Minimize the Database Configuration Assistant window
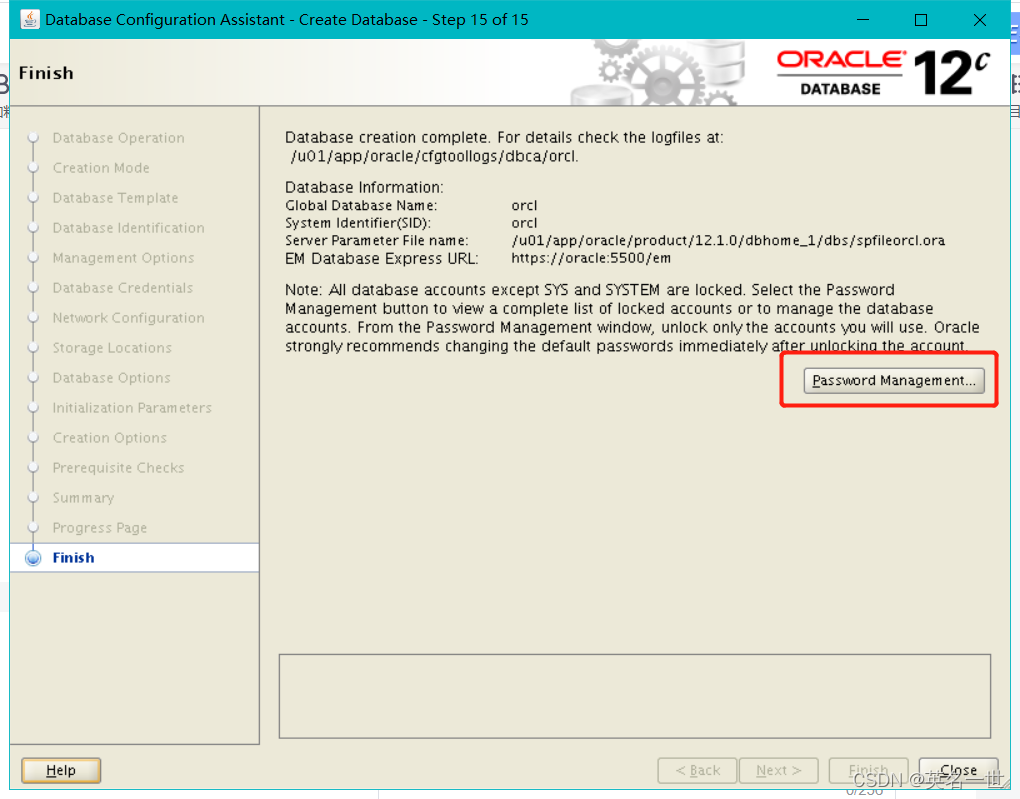This screenshot has height=799, width=1020. pos(863,20)
